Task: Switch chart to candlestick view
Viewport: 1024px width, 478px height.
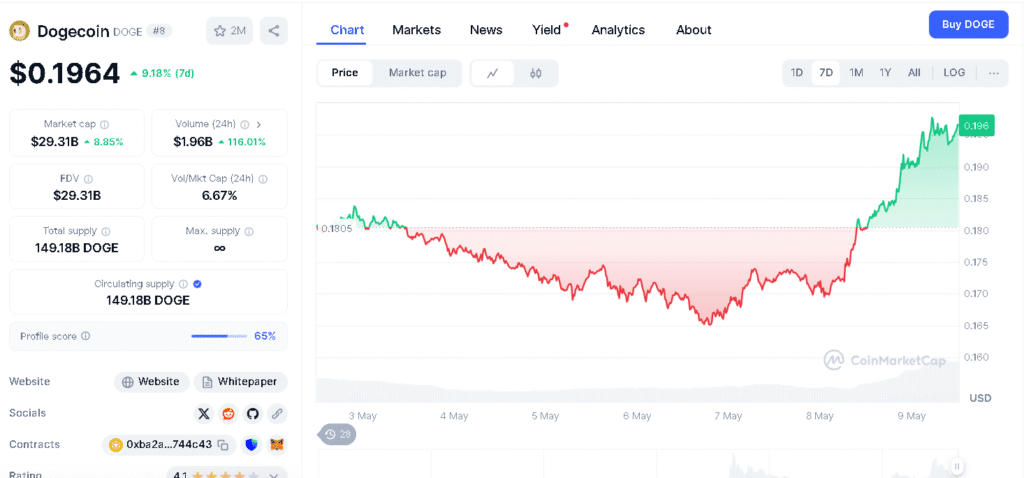Action: click(x=536, y=73)
